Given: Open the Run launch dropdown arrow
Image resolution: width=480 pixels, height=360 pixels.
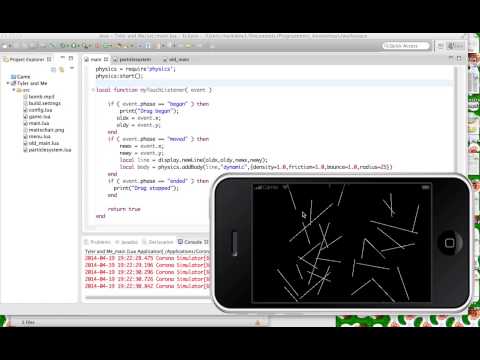Looking at the screenshot, I should click(78, 46).
